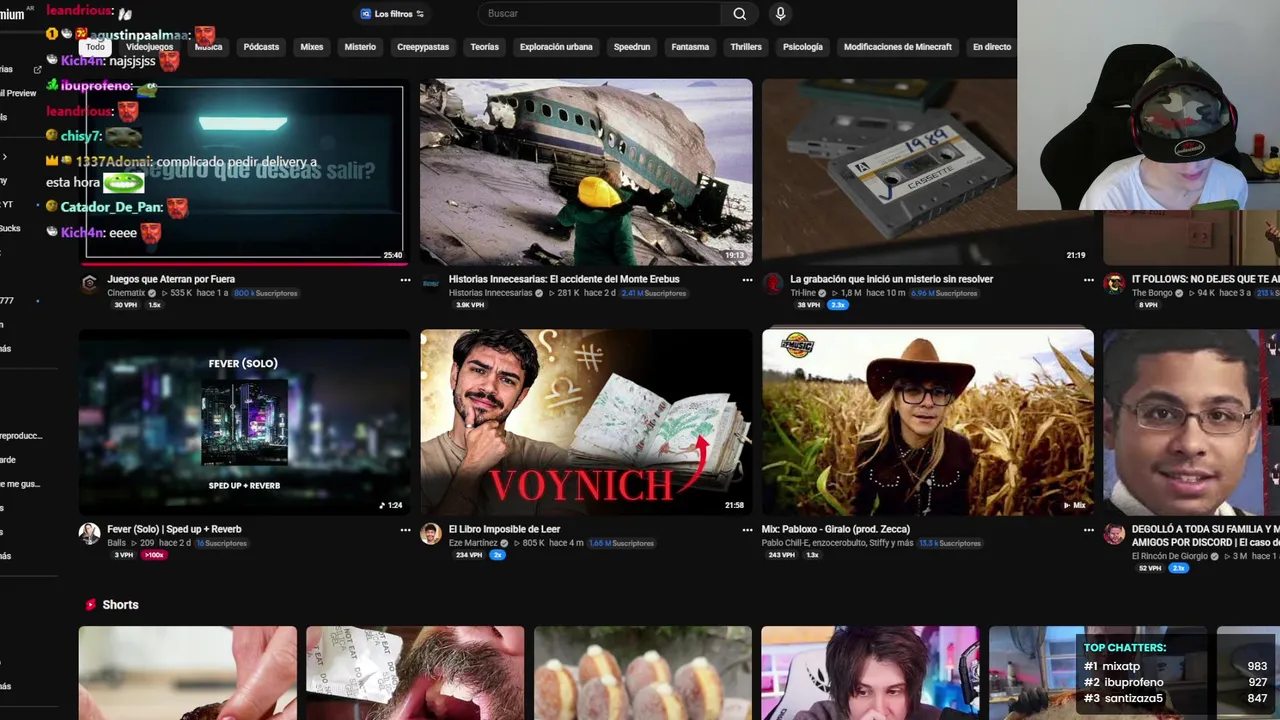This screenshot has height=720, width=1280.
Task: Open Monte Erebus plane crash thumbnail
Action: coord(586,172)
